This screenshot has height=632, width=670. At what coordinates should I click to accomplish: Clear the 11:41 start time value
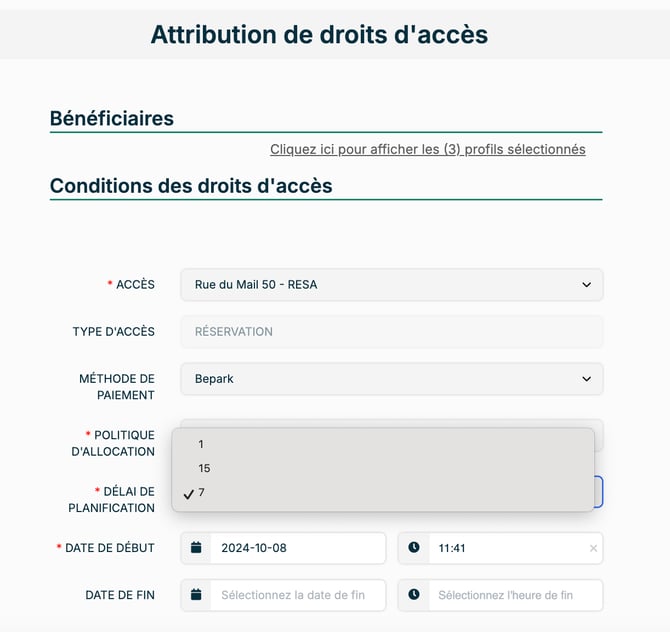click(x=593, y=548)
